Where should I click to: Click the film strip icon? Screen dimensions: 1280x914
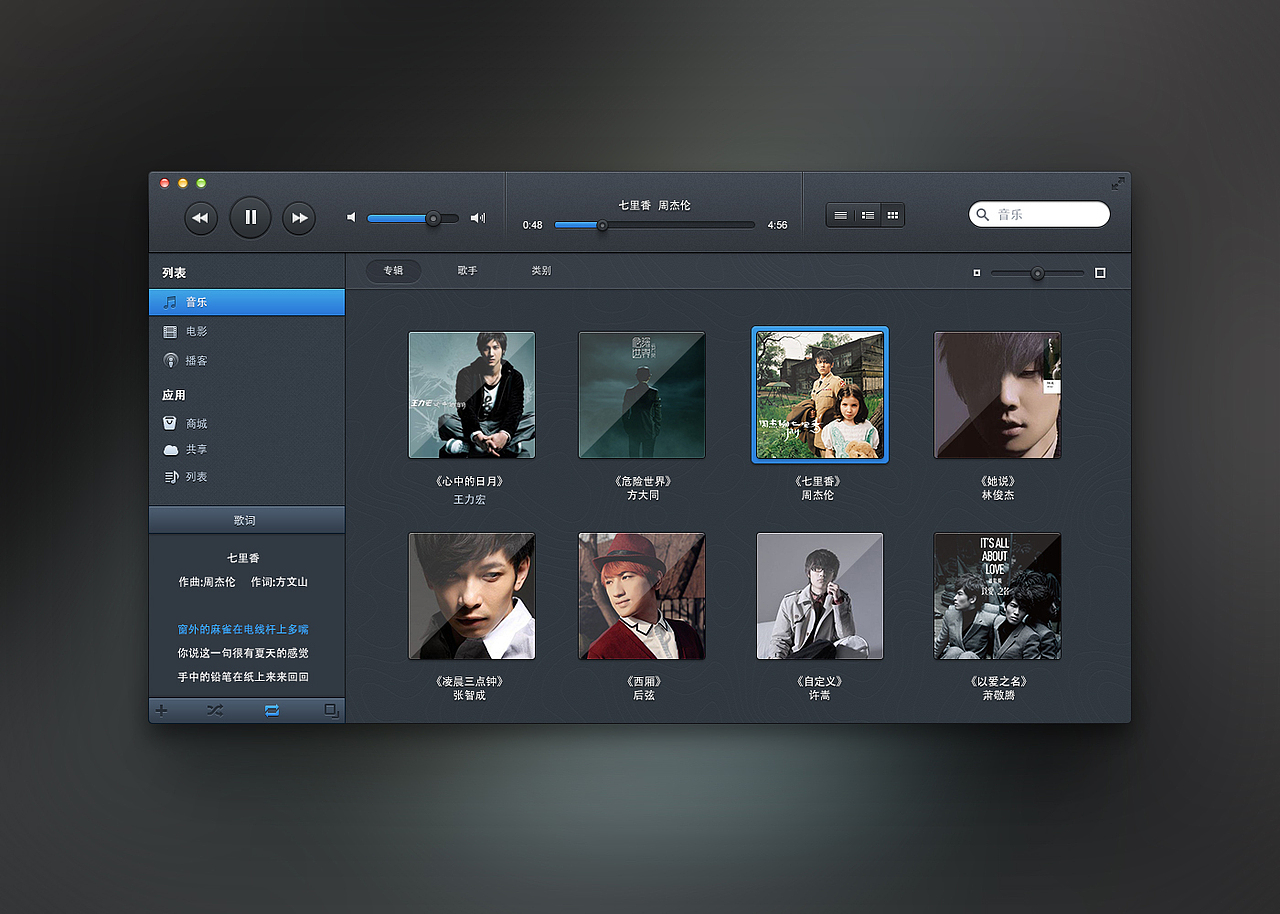click(170, 331)
